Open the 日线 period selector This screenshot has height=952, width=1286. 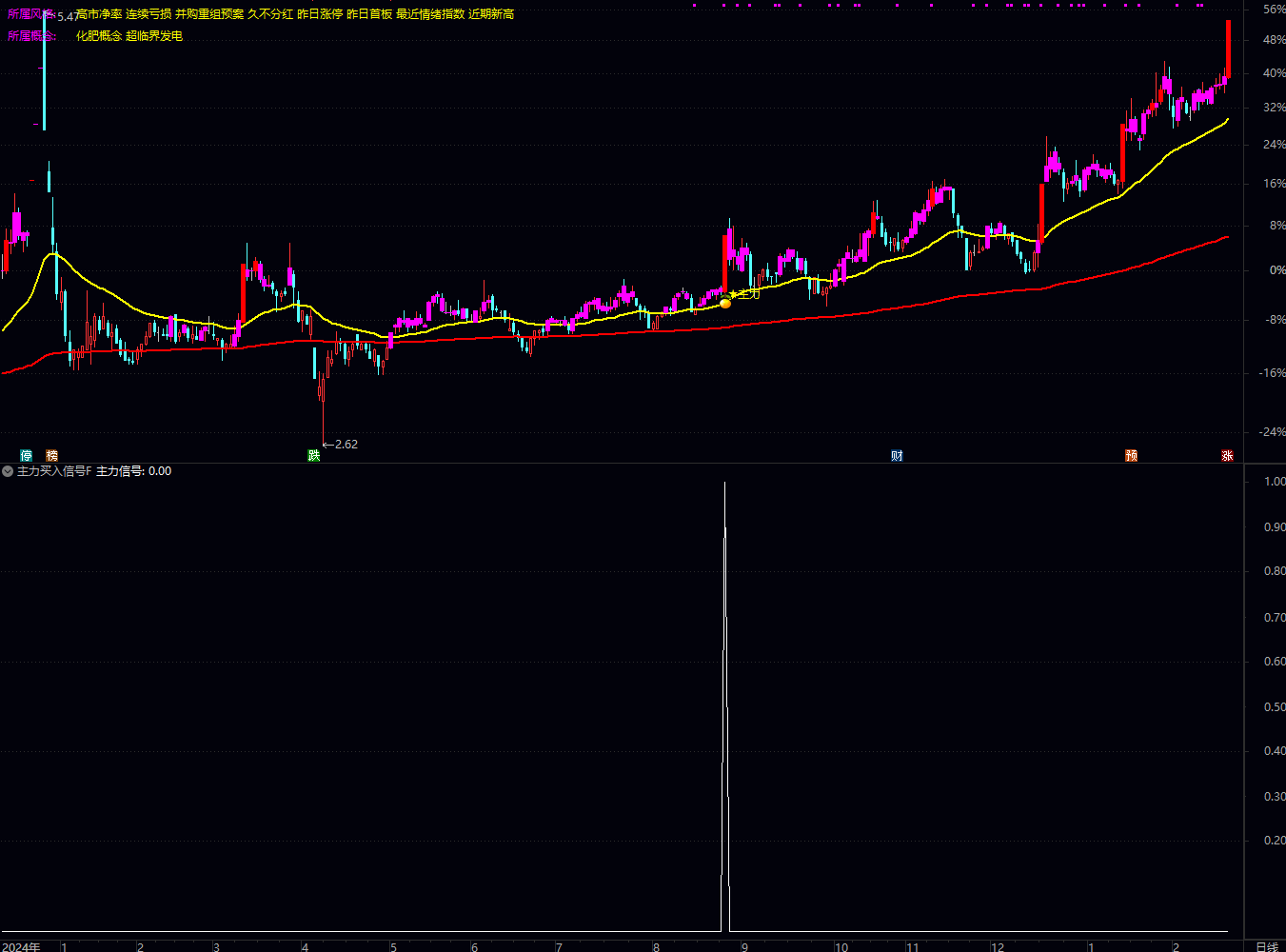coord(1267,946)
